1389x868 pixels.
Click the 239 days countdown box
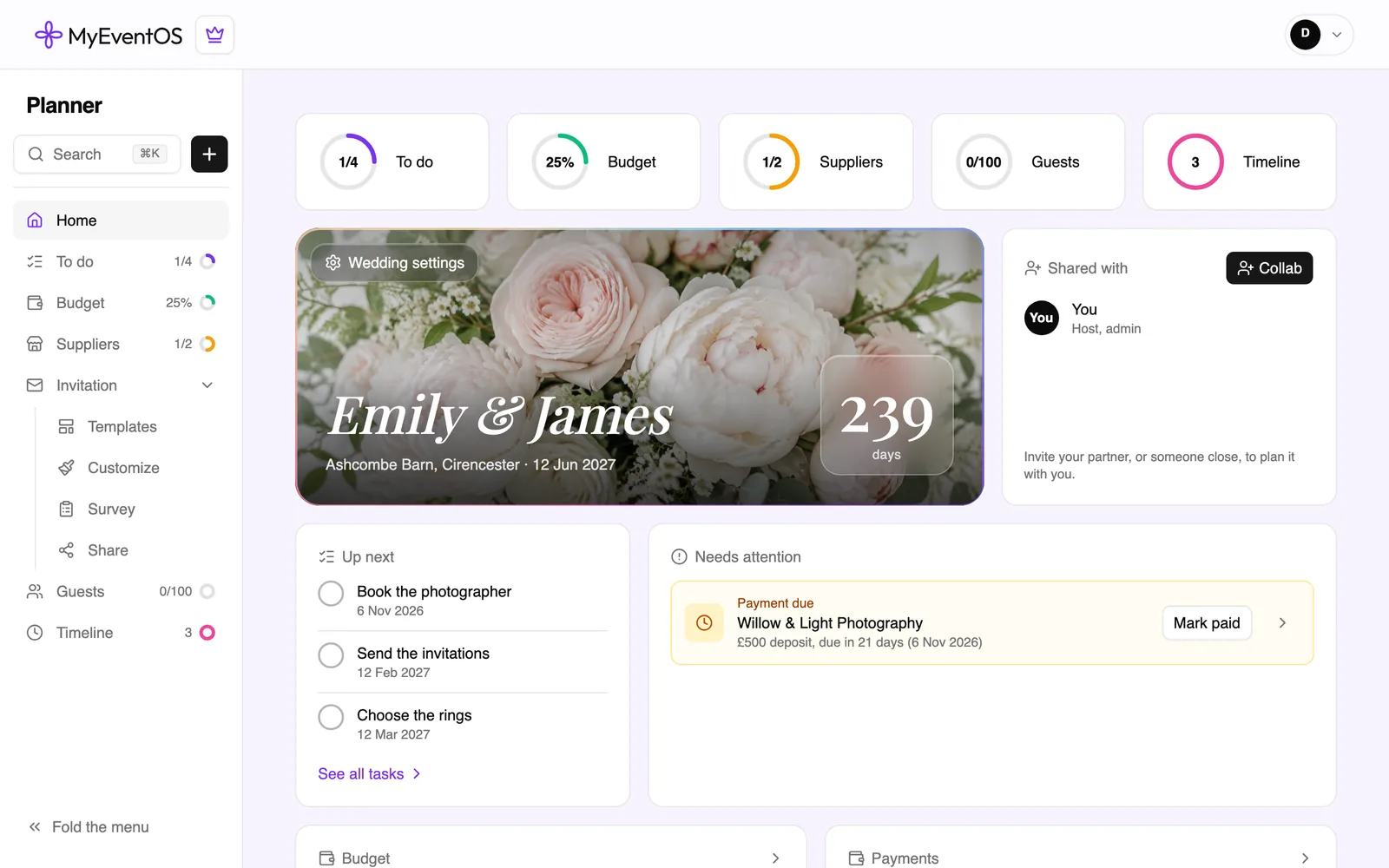pyautogui.click(x=886, y=415)
